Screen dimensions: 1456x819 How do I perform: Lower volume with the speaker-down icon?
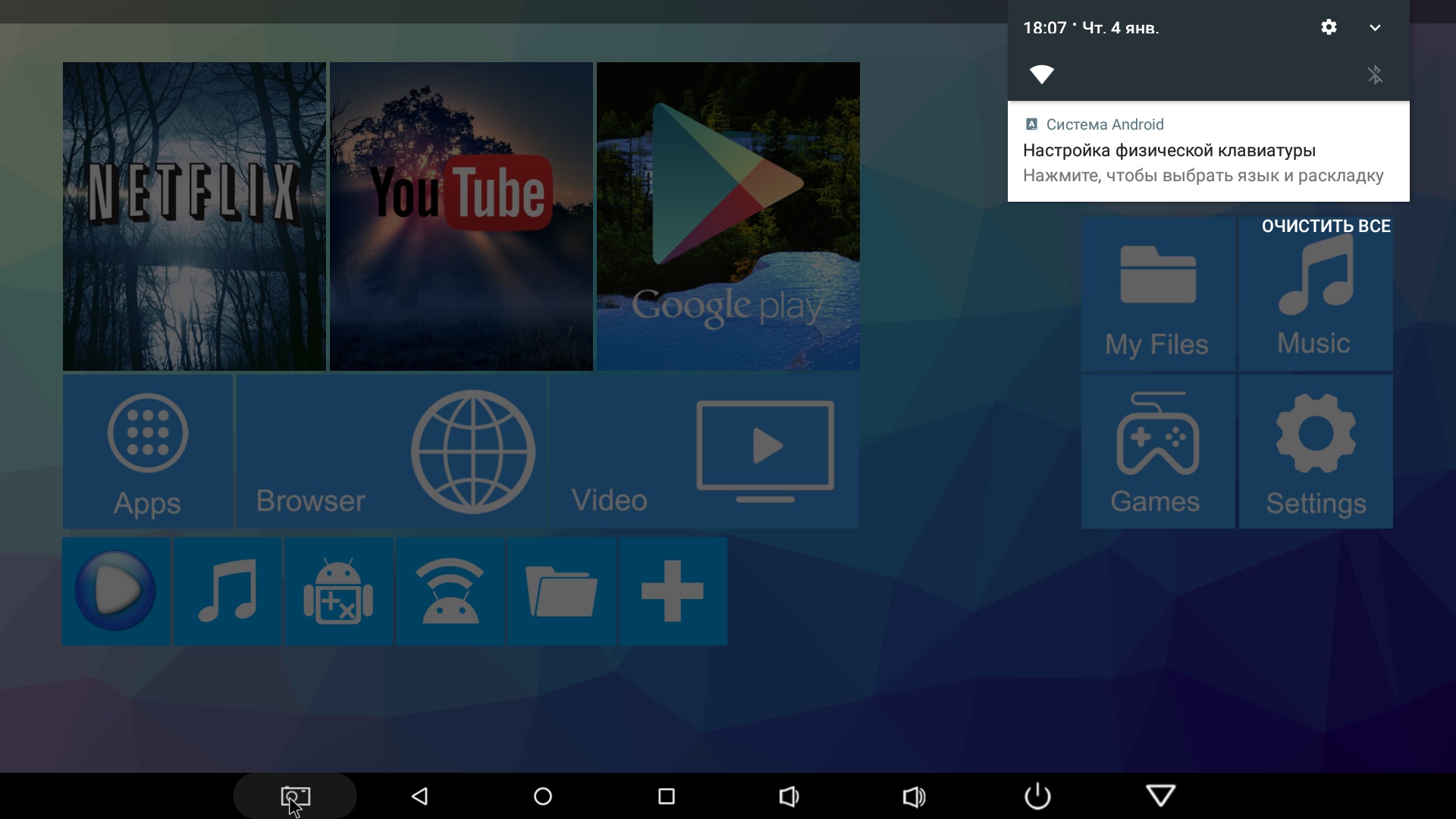point(789,796)
